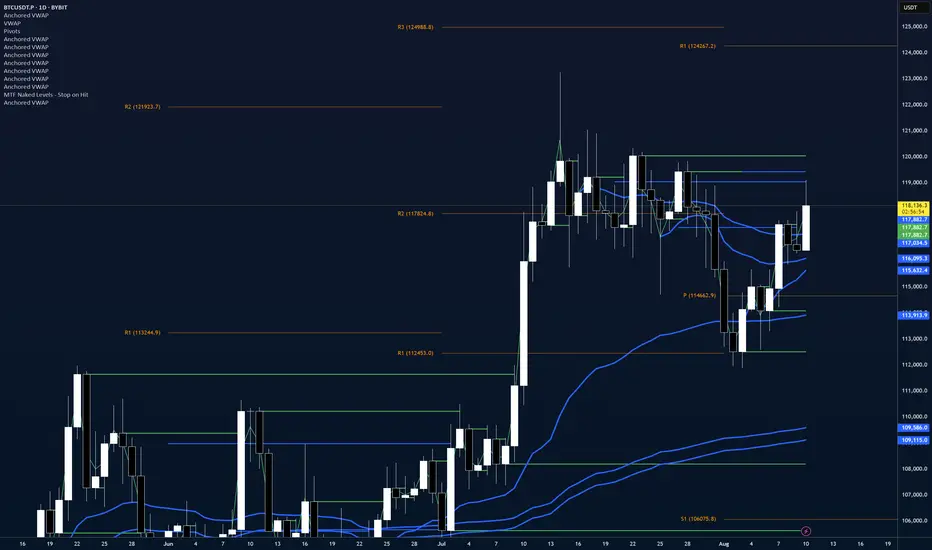Click the 112,000.0 price axis tick
The width and height of the screenshot is (932, 550).
914,365
